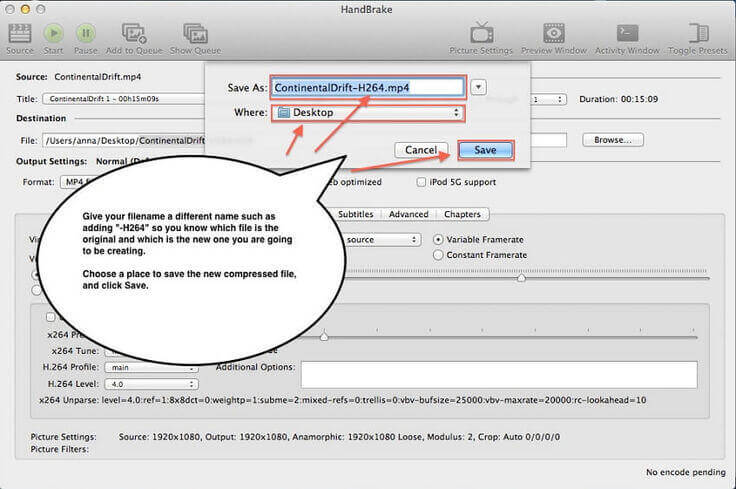Click the Additional Options text box
This screenshot has height=489, width=736.
click(499, 374)
